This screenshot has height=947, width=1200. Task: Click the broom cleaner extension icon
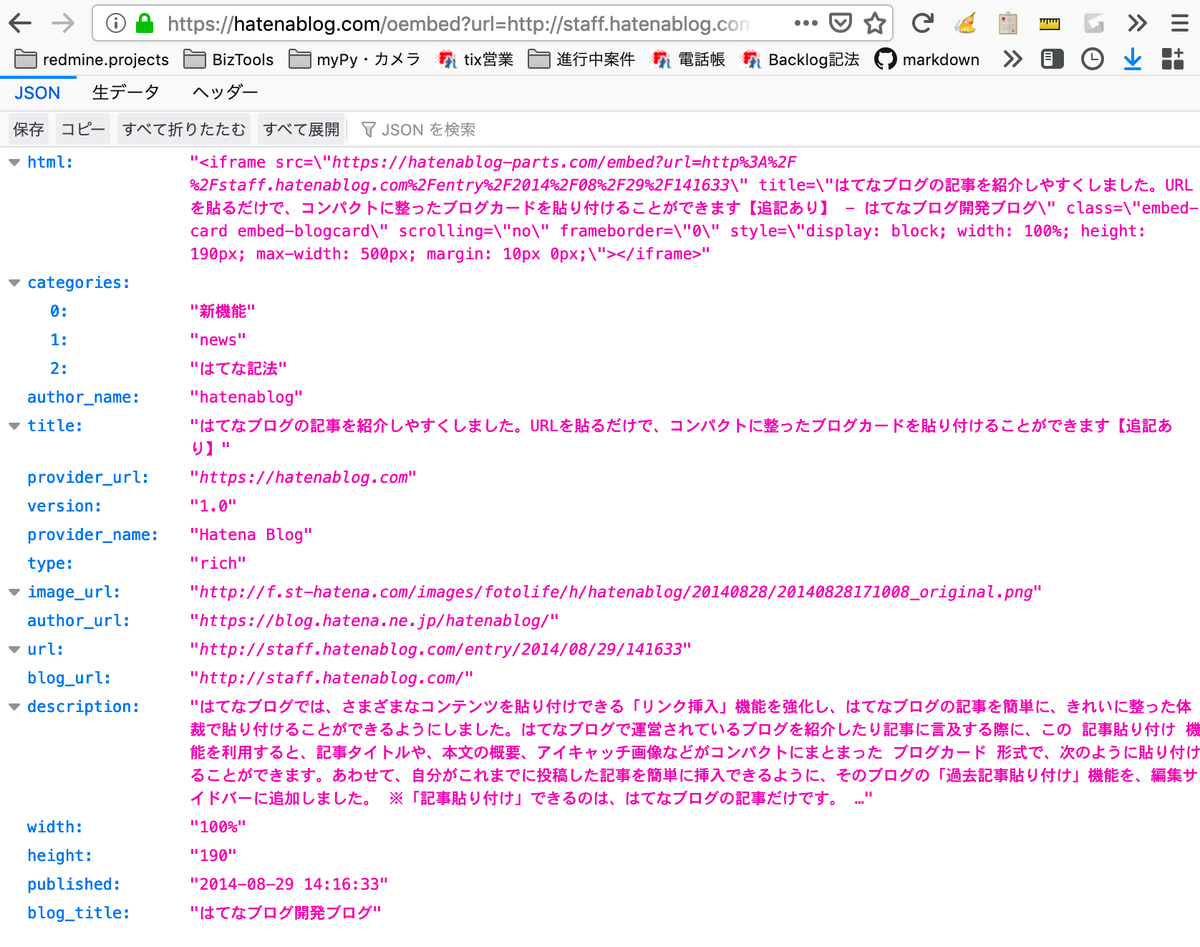pos(965,23)
